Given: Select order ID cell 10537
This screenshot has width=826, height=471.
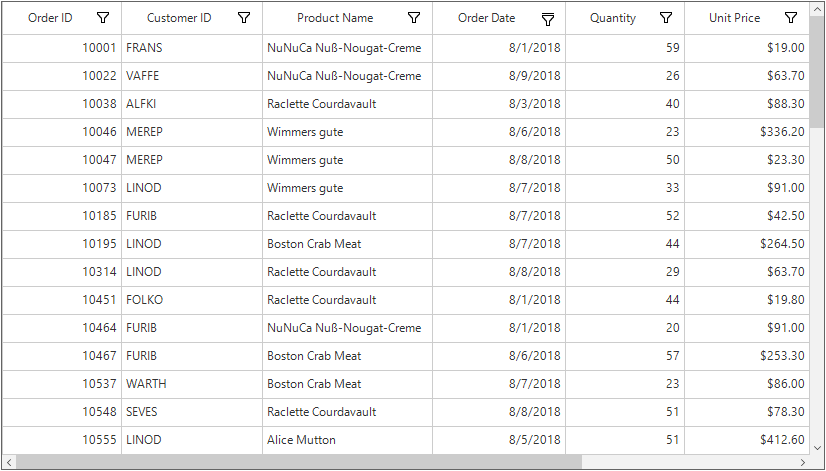Looking at the screenshot, I should pos(62,384).
